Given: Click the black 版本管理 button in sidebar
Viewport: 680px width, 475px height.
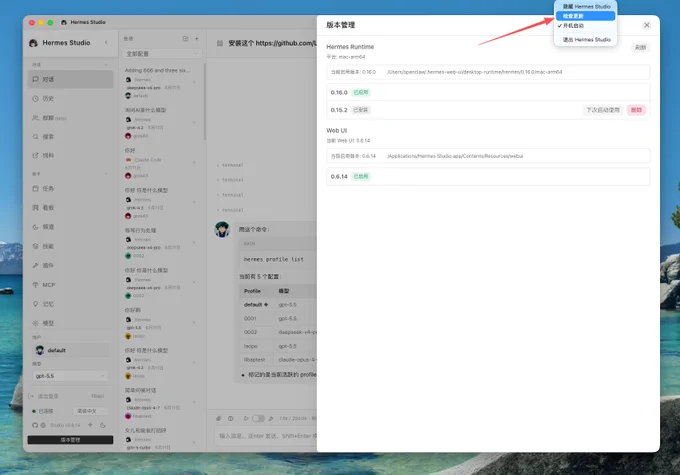Looking at the screenshot, I should click(x=70, y=440).
